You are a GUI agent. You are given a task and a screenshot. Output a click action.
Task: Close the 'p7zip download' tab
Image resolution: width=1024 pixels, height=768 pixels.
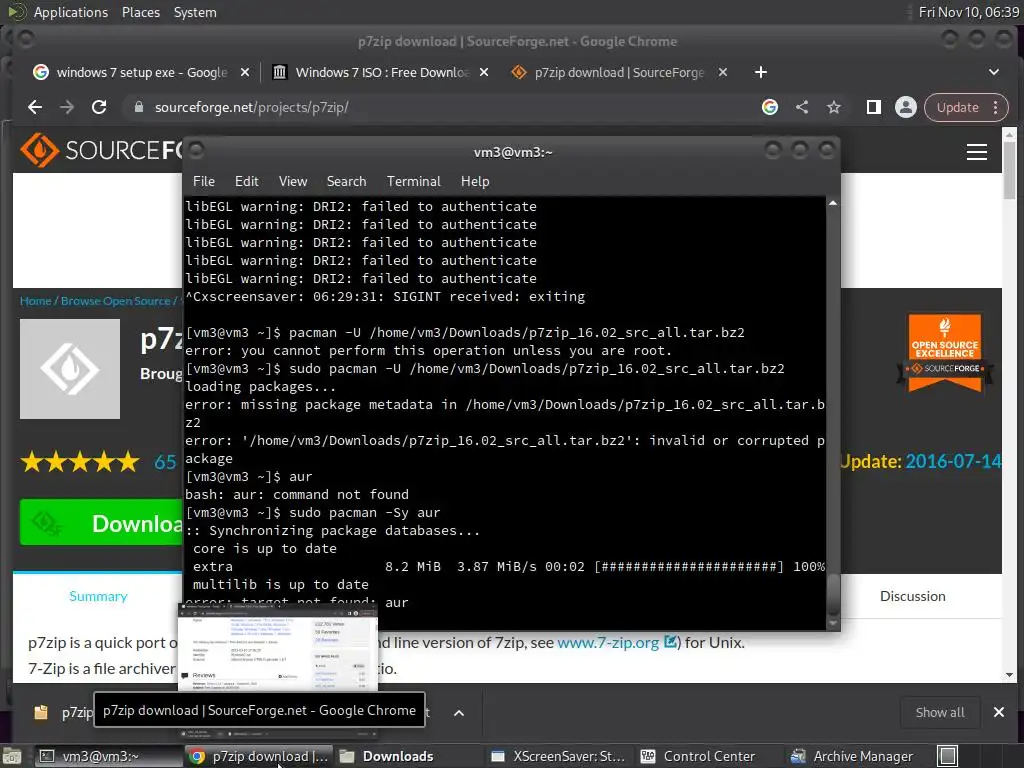(723, 72)
